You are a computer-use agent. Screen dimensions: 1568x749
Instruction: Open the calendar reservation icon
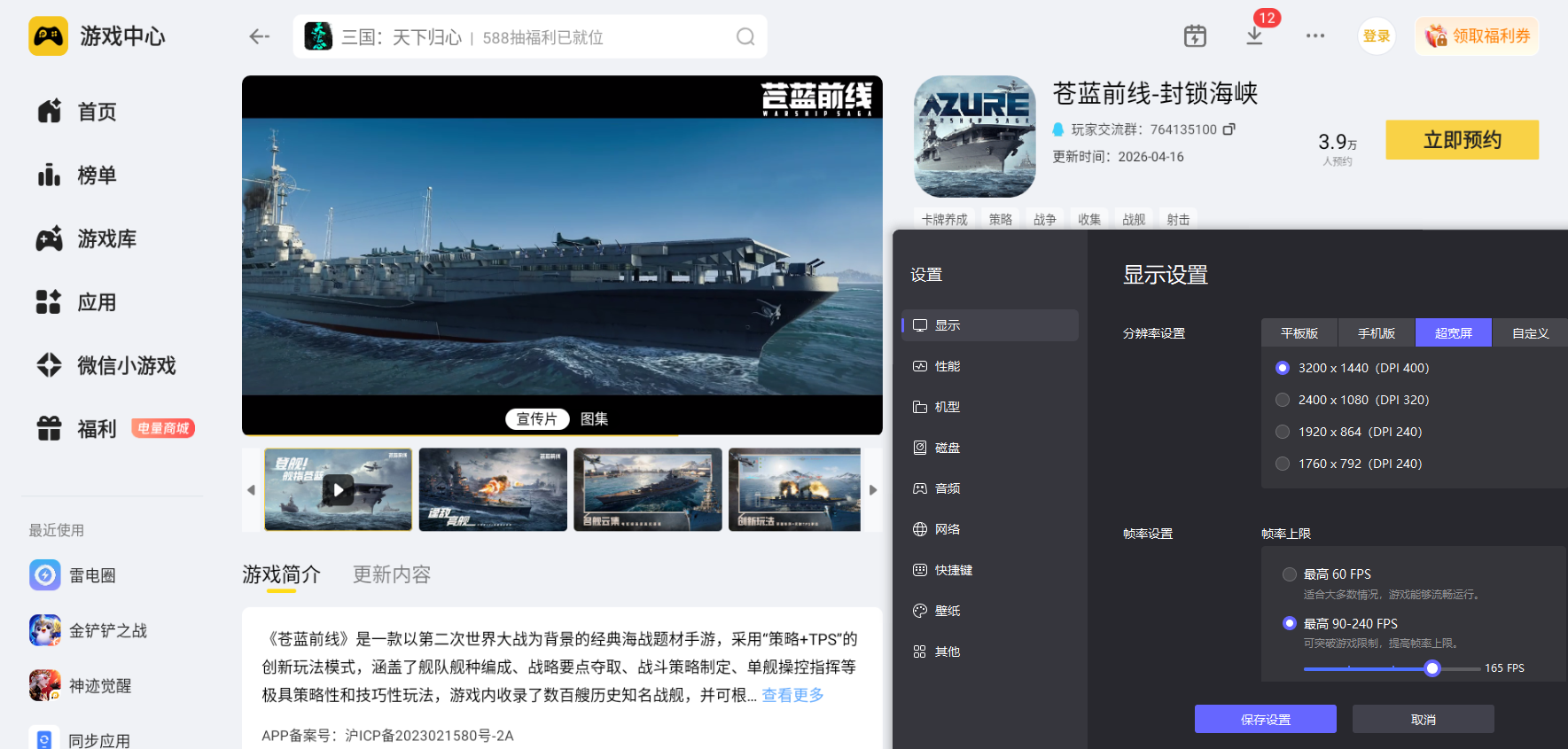click(1195, 36)
